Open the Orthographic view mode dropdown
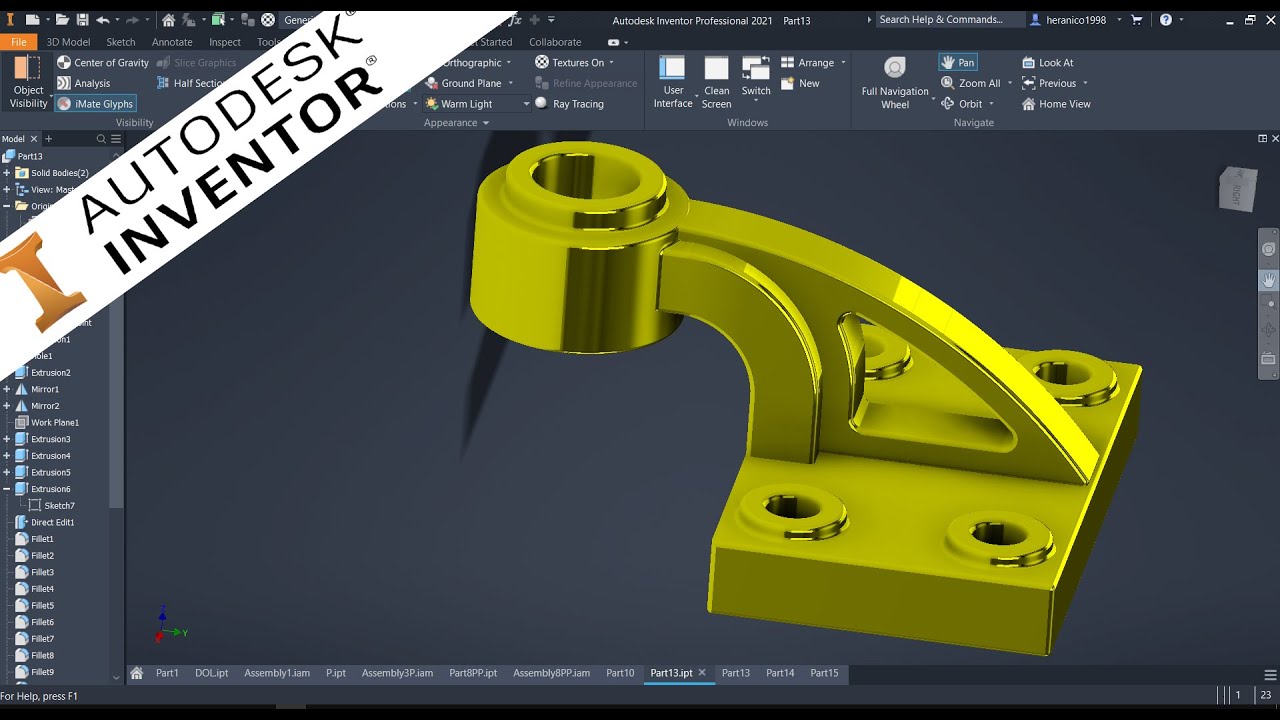This screenshot has height=720, width=1280. point(508,62)
